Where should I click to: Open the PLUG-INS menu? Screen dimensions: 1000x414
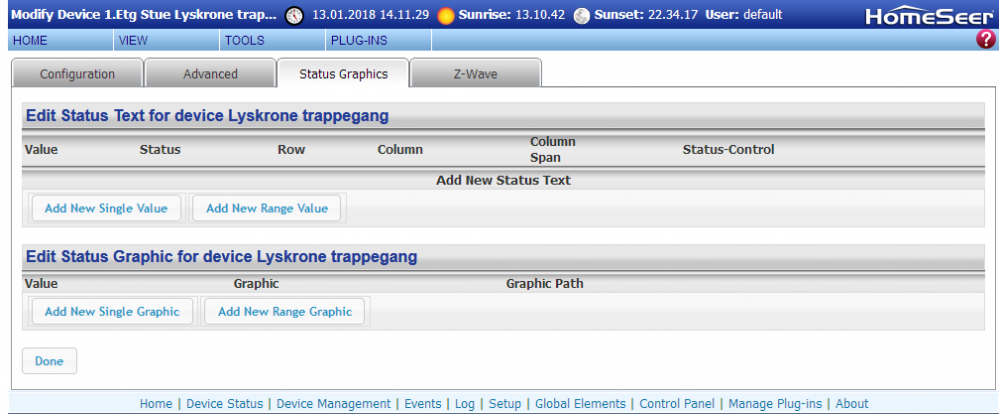pyautogui.click(x=358, y=41)
